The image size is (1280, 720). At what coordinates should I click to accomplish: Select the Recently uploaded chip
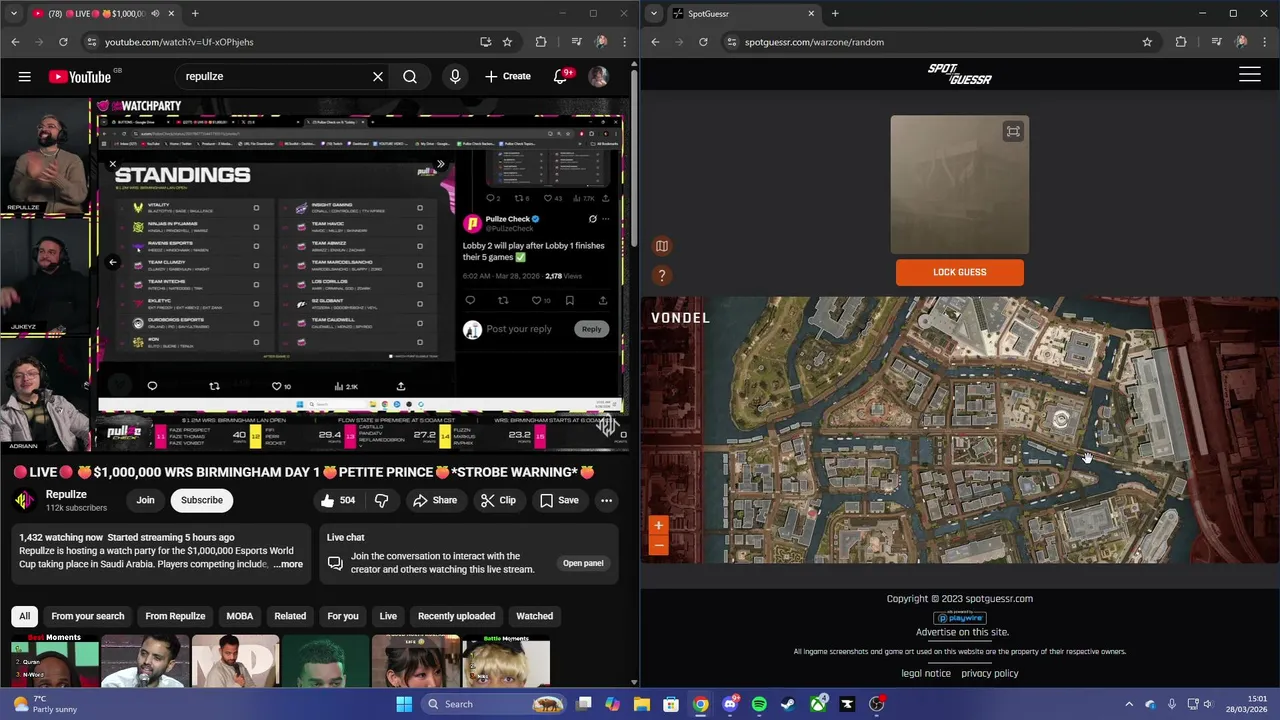pyautogui.click(x=456, y=616)
